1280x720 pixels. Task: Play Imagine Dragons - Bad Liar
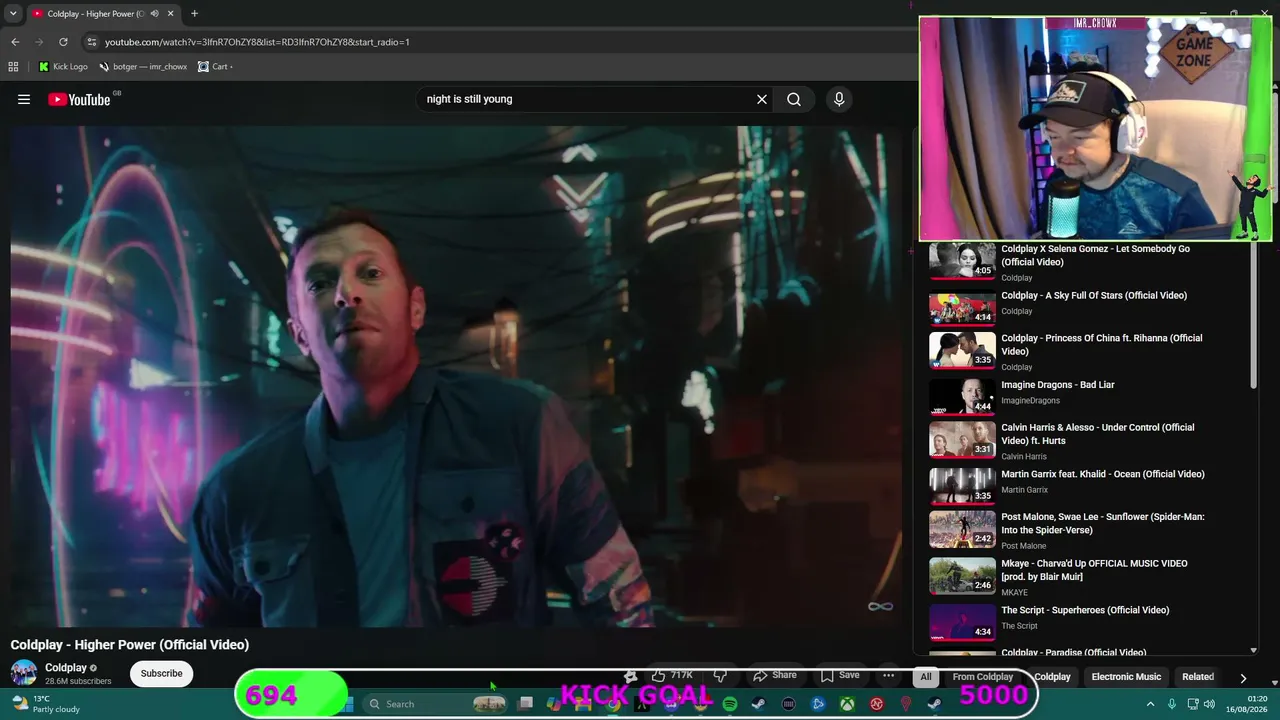962,396
